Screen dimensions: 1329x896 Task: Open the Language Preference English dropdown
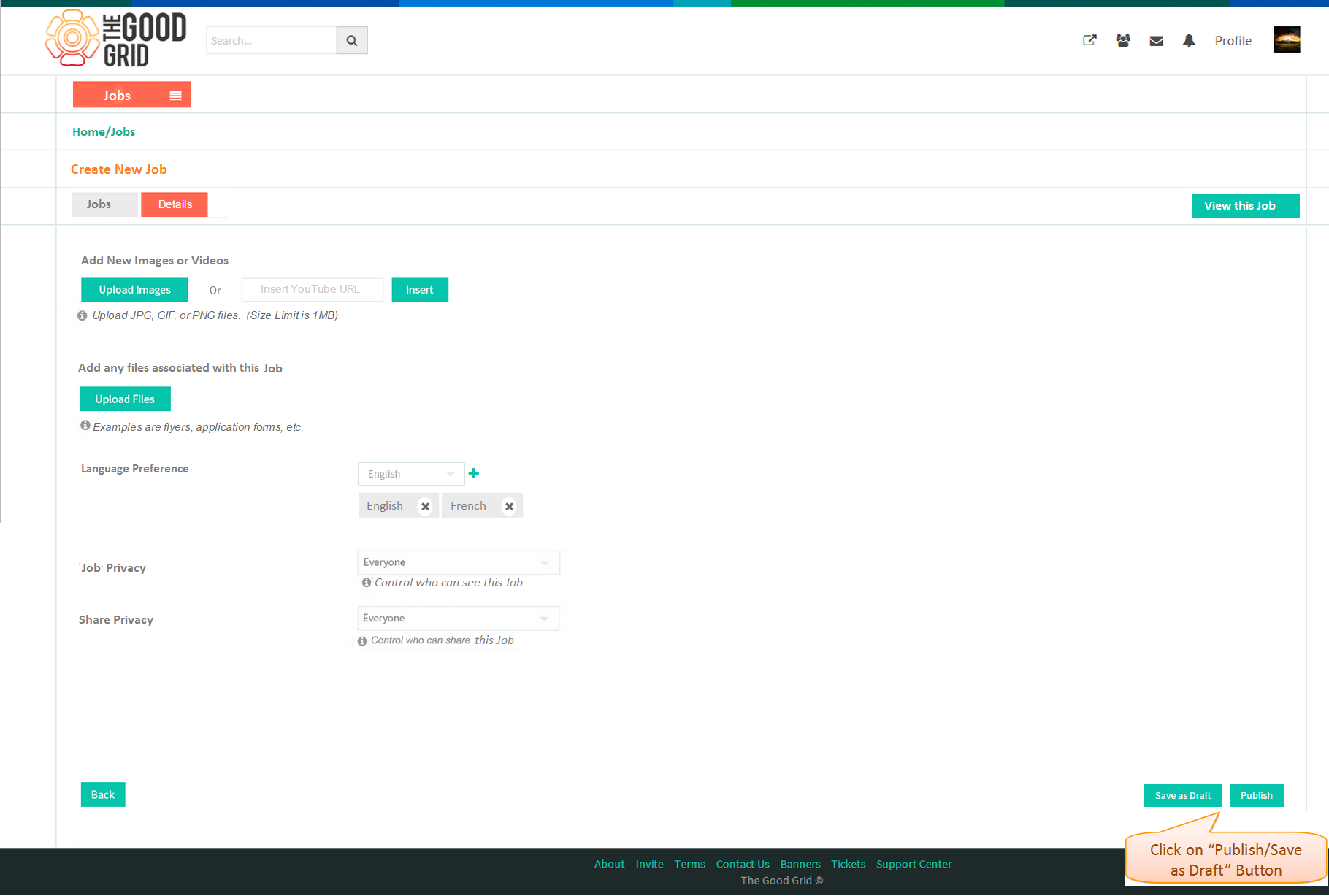point(411,474)
